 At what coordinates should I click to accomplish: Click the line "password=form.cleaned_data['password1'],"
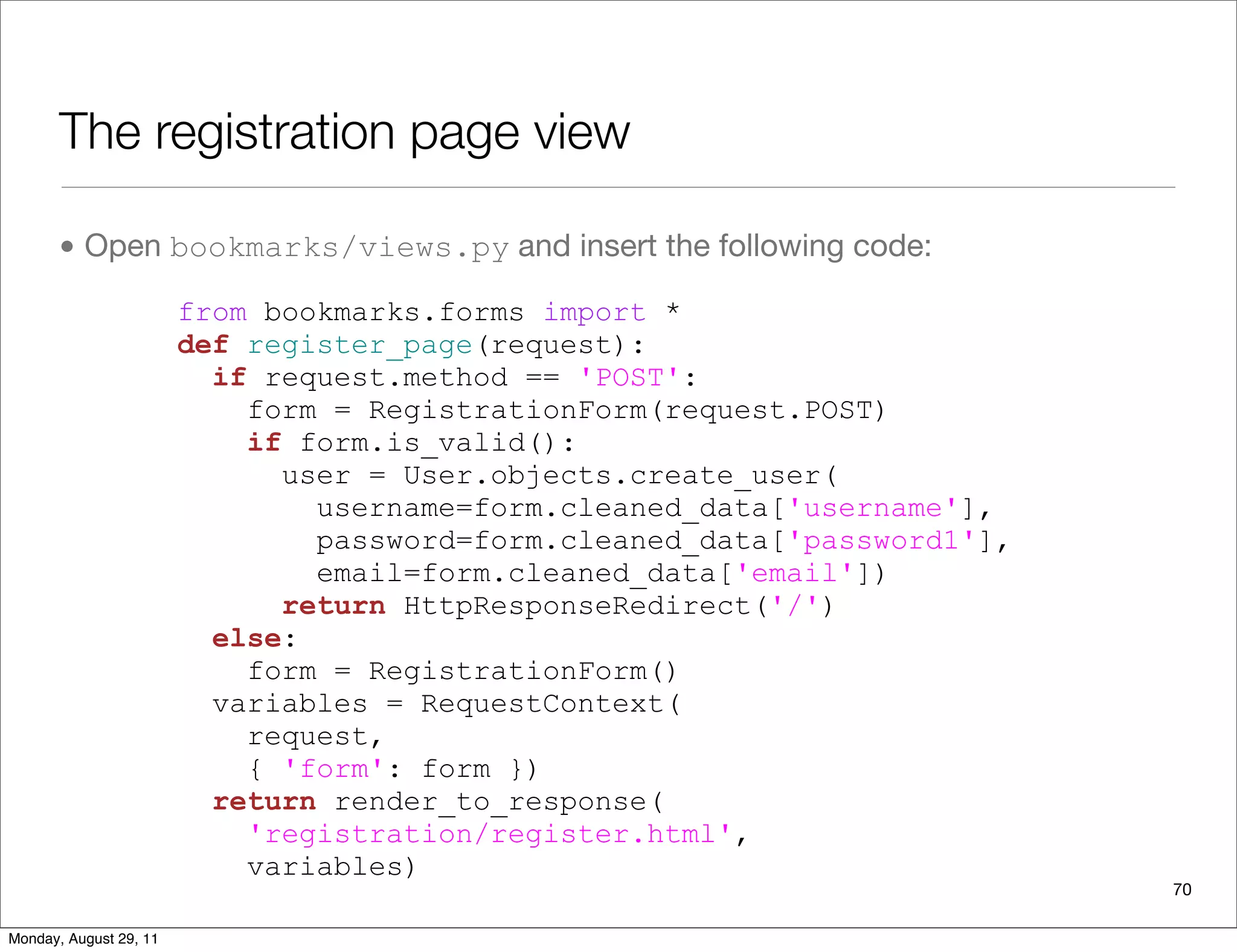tap(662, 541)
